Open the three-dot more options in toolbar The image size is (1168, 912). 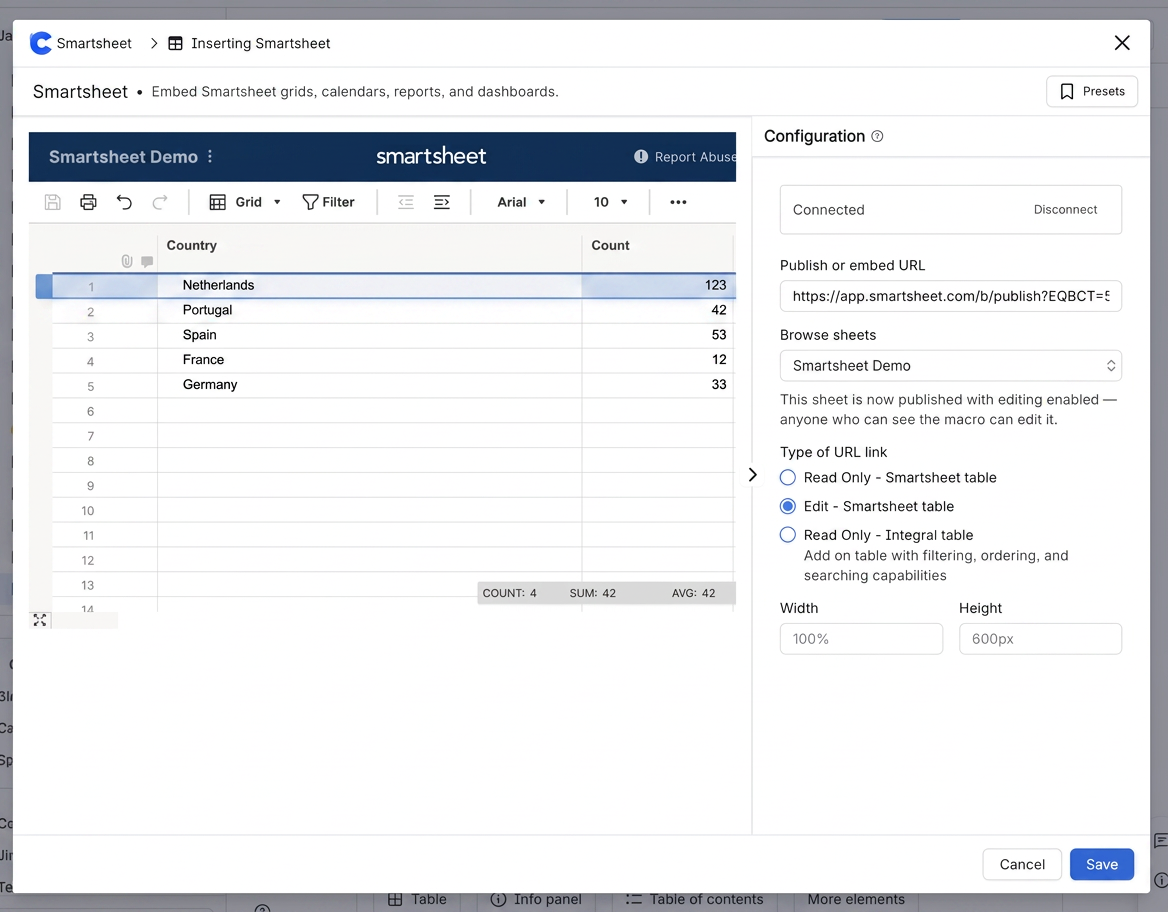(678, 202)
